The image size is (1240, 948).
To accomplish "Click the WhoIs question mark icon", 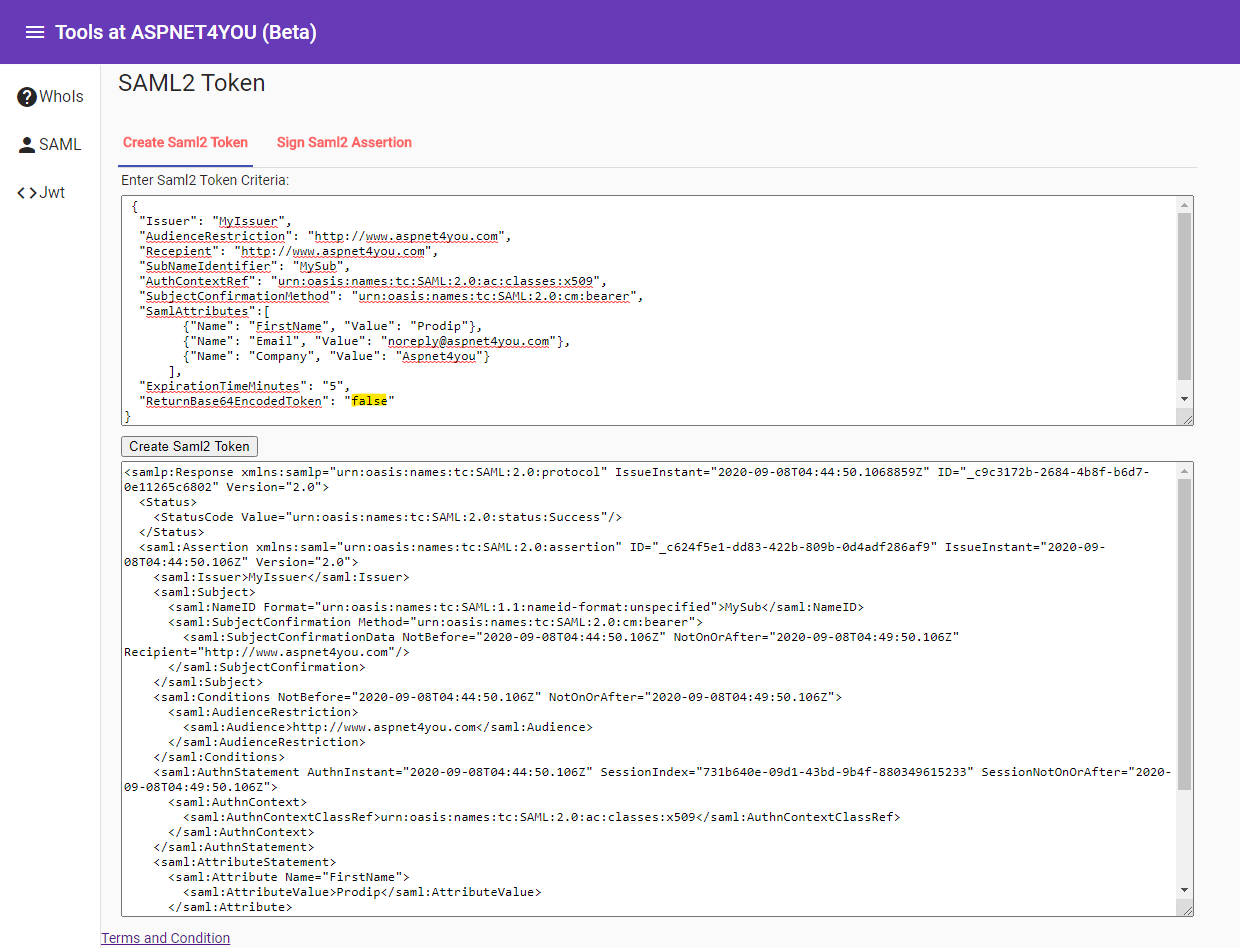I will 27,97.
